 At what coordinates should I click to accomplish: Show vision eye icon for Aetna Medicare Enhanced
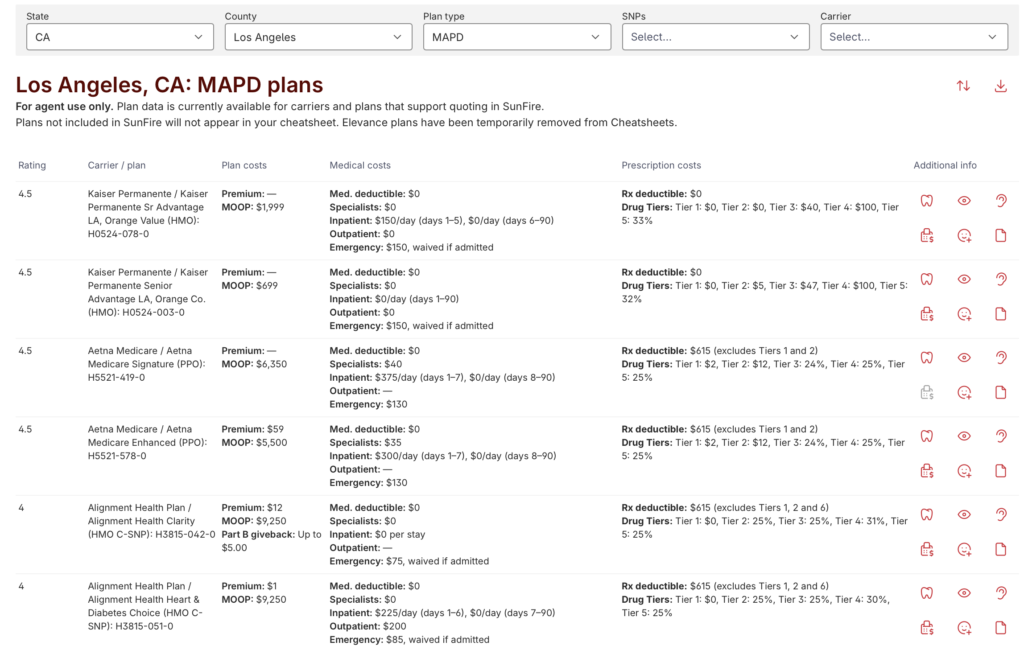tap(964, 436)
